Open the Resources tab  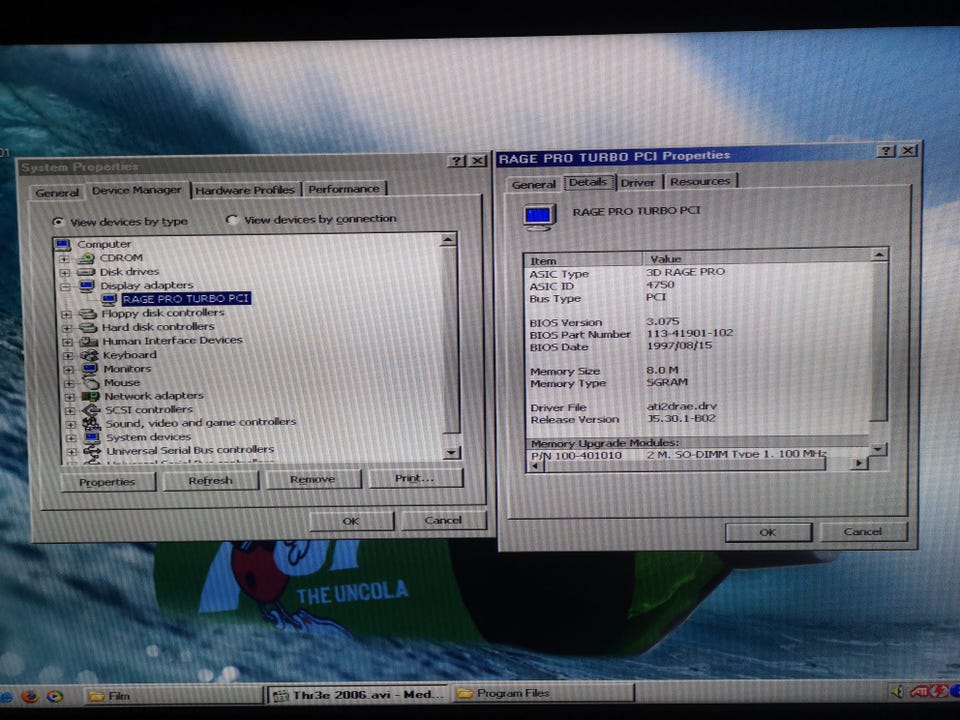coord(700,181)
